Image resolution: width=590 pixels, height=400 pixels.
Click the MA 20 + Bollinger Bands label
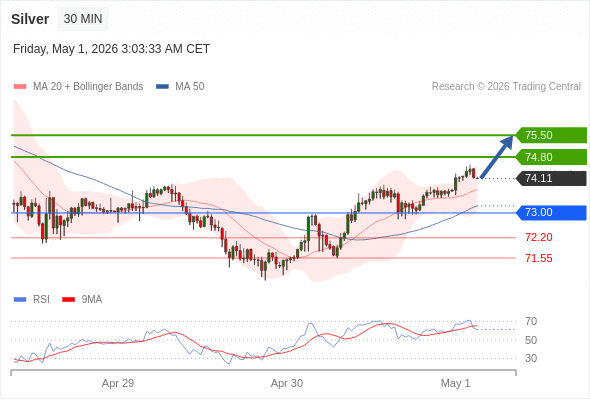[88, 87]
